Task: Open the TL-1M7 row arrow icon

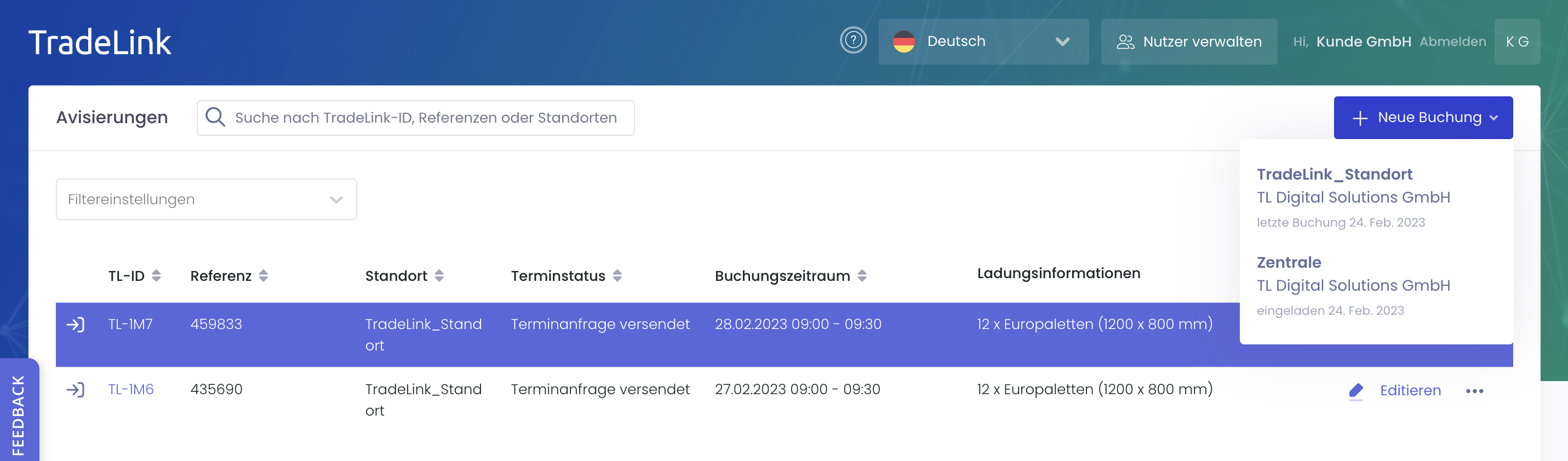Action: (x=76, y=324)
